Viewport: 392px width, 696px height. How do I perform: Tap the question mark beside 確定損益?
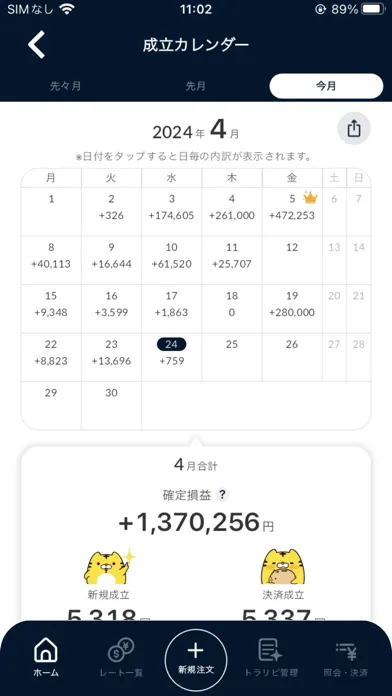coord(222,495)
